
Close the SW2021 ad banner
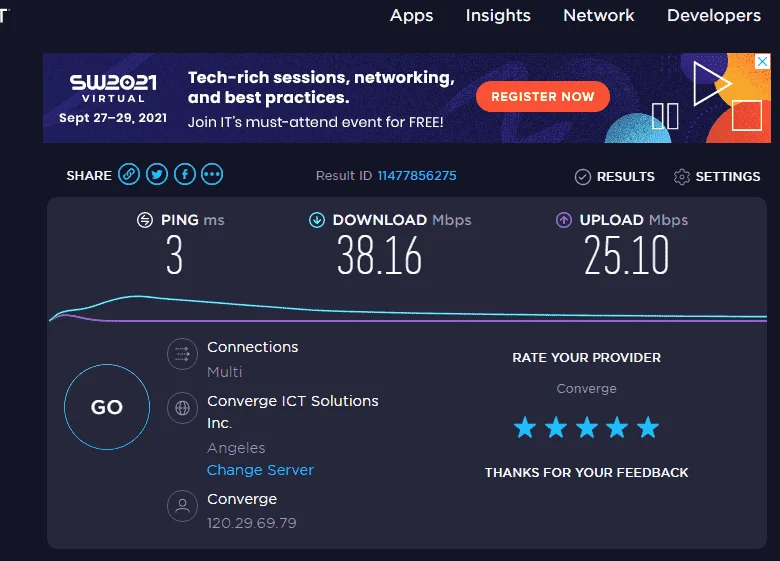(x=762, y=62)
